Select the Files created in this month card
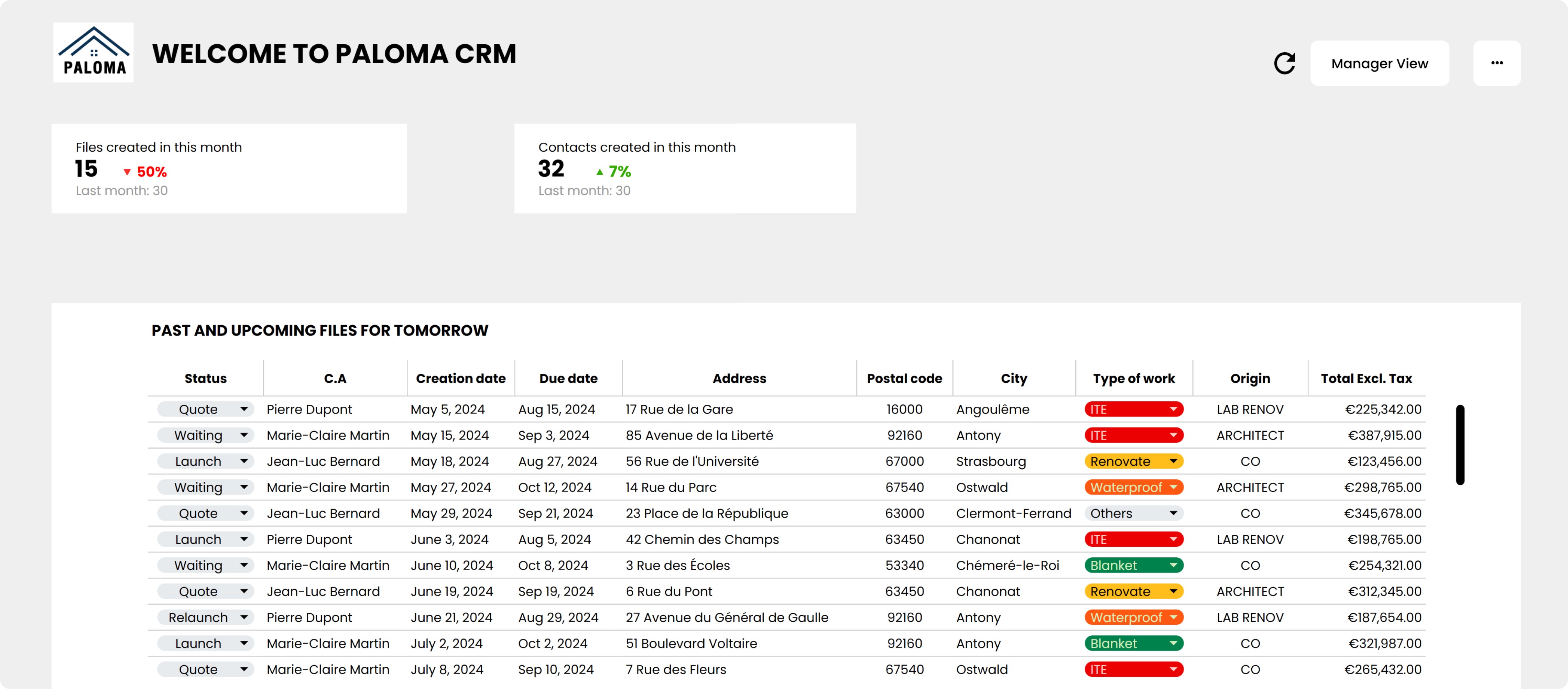The height and width of the screenshot is (689, 1568). (x=229, y=168)
